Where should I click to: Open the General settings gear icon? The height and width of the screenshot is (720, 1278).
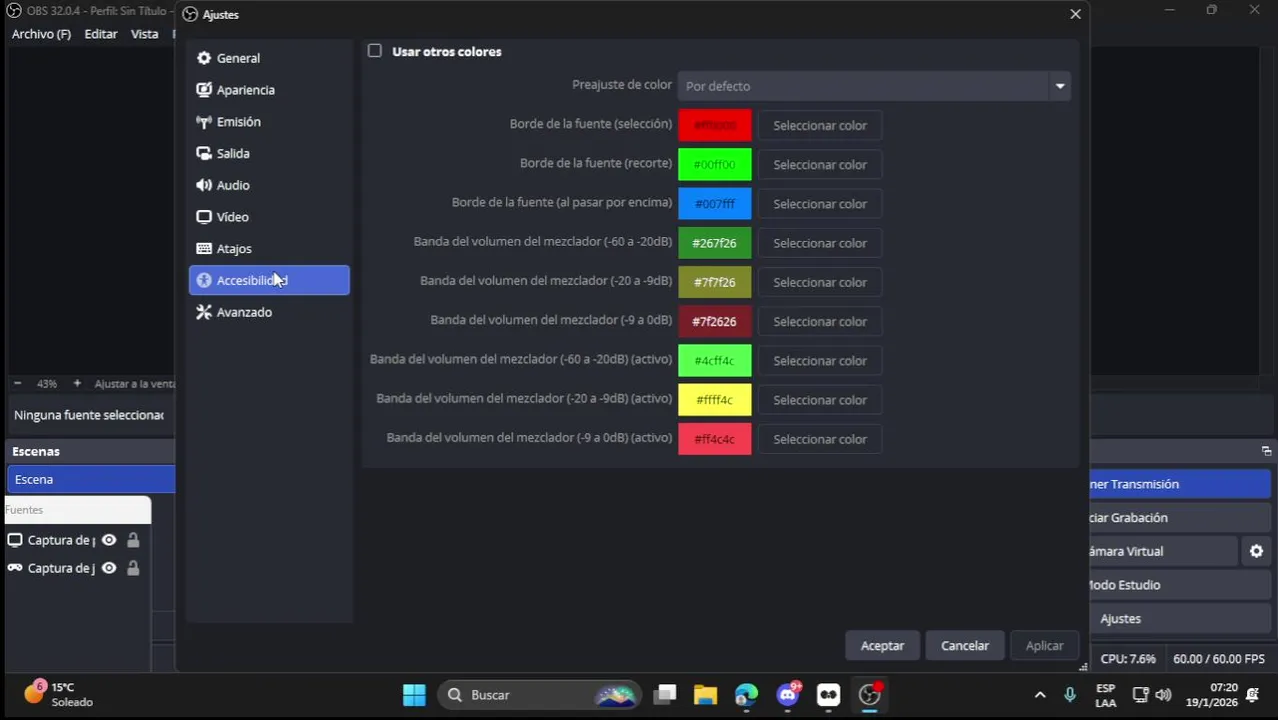point(204,58)
